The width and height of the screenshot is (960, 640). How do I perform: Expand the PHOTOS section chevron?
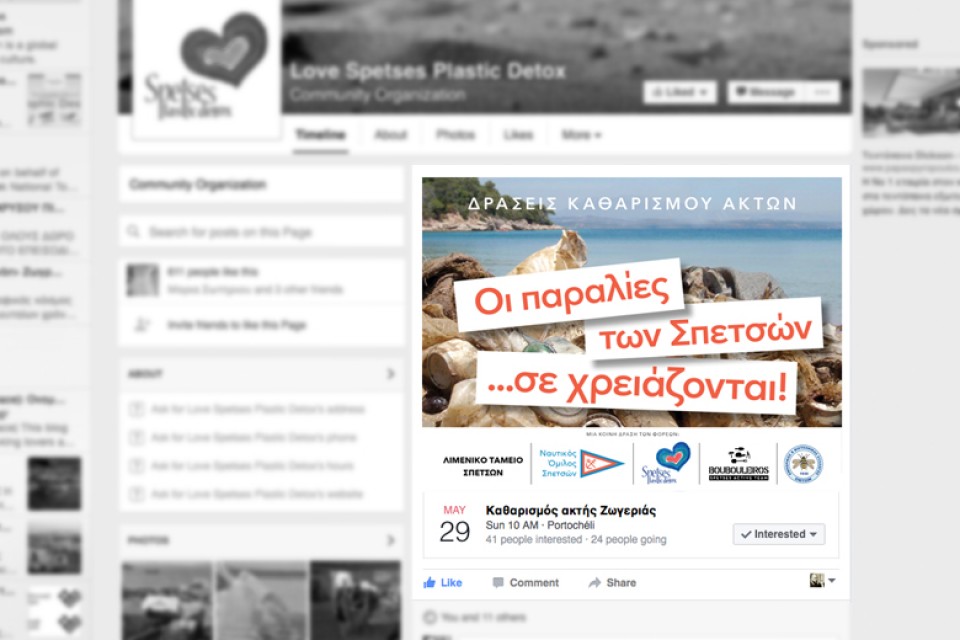pyautogui.click(x=391, y=540)
